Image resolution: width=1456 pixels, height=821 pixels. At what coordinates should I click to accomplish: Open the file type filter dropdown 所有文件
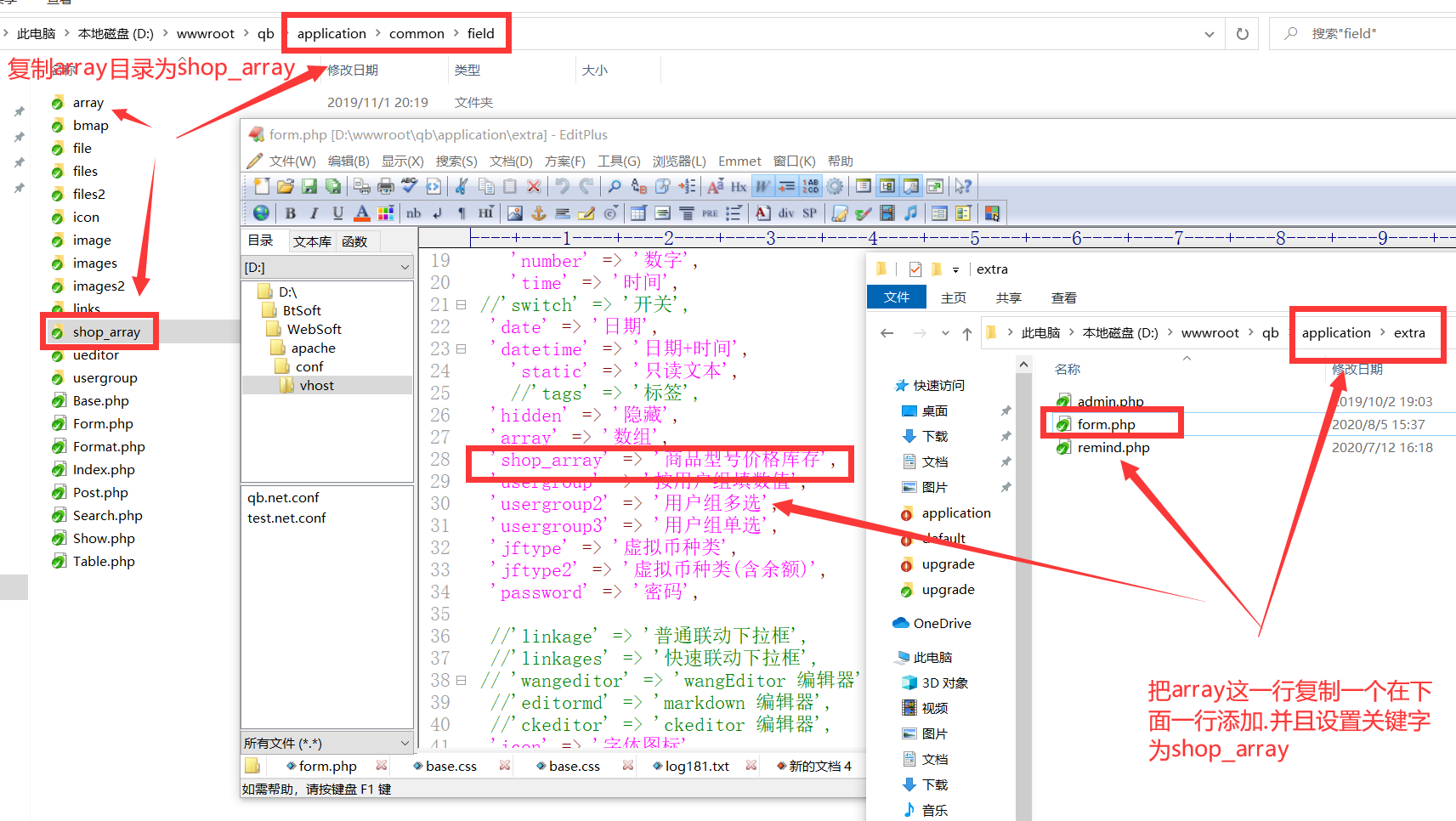(x=405, y=744)
